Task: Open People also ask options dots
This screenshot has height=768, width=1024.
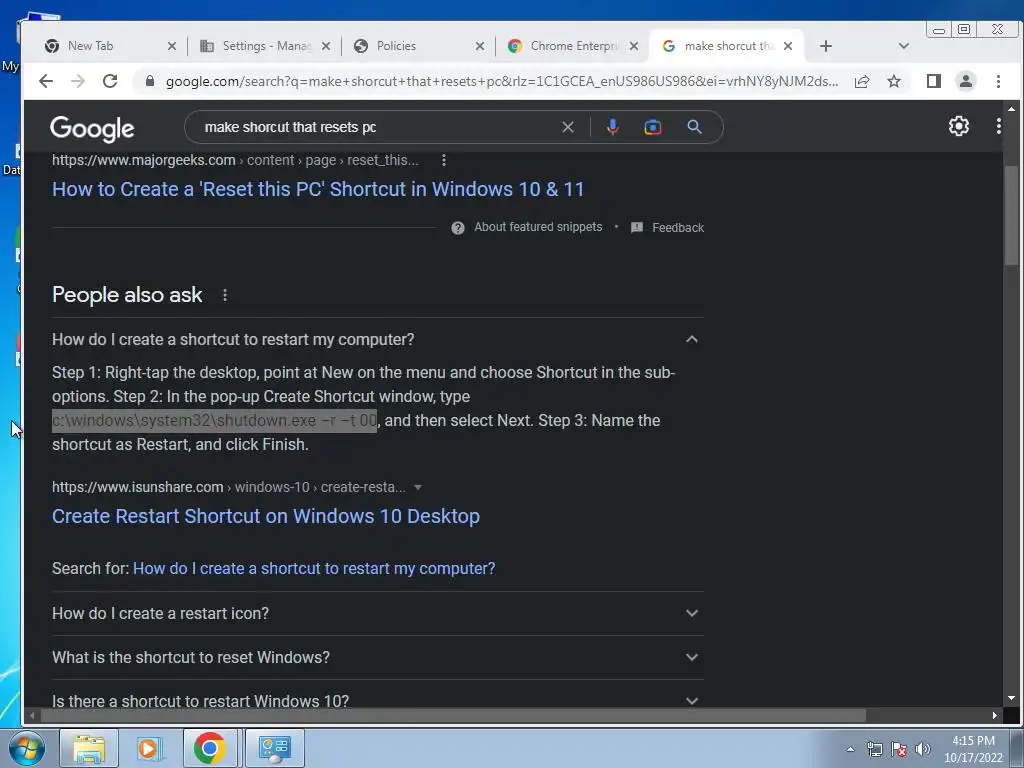Action: tap(225, 295)
